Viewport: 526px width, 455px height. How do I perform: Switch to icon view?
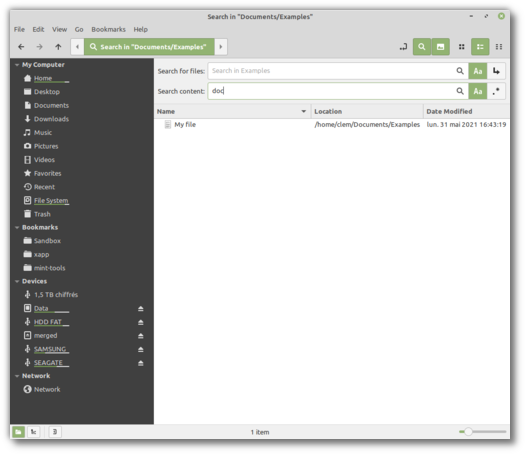point(462,47)
